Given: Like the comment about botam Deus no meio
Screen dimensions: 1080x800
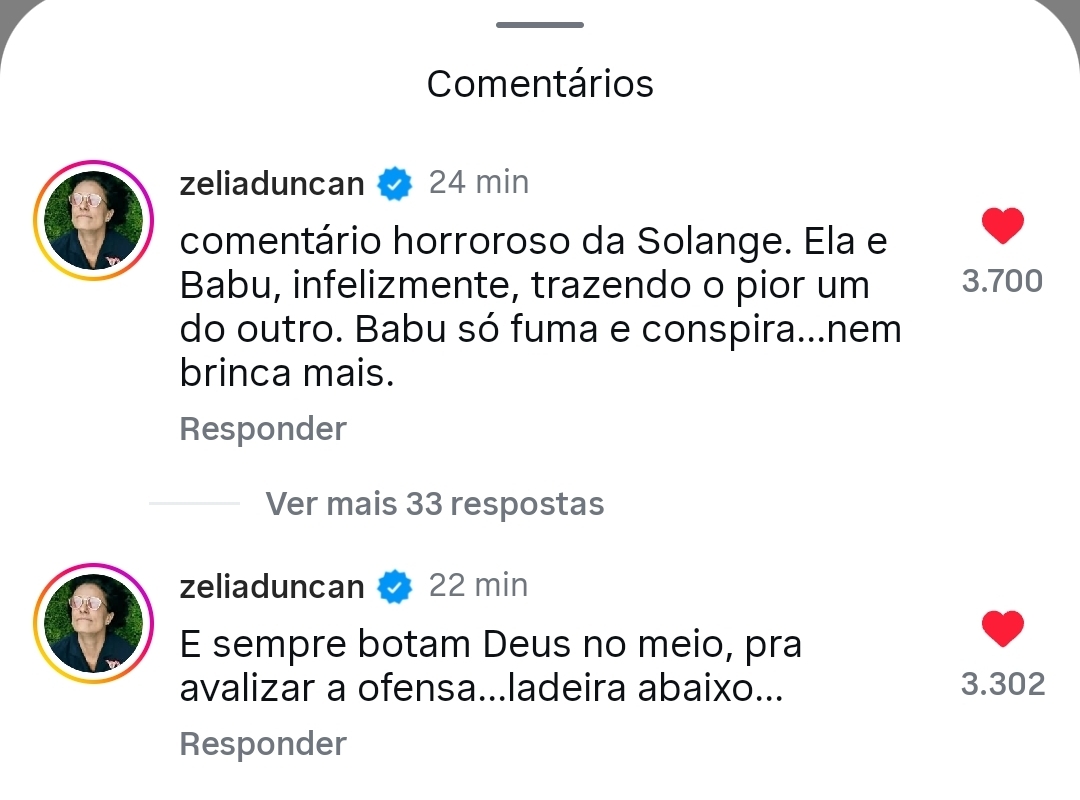Looking at the screenshot, I should pos(1002,629).
